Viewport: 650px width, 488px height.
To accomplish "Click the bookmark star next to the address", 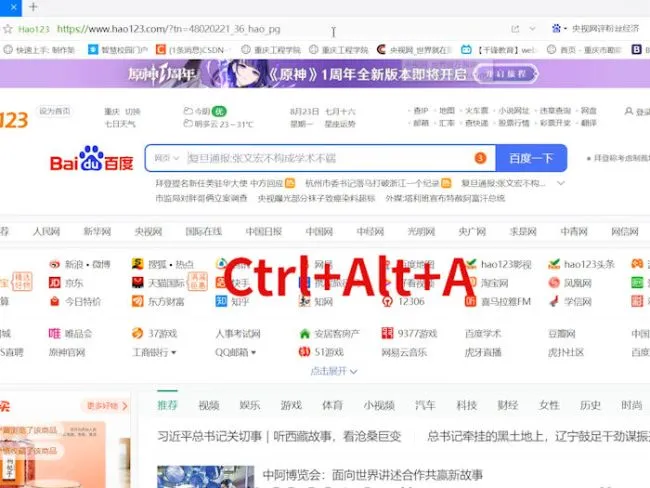I will [7, 29].
